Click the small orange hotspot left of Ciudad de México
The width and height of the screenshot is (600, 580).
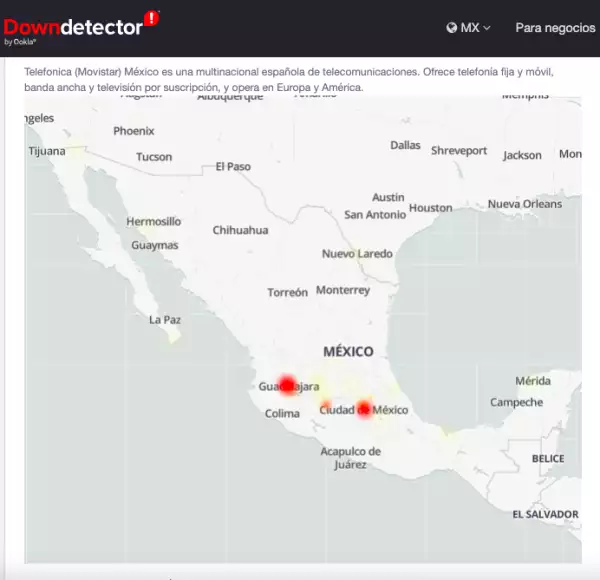coord(326,405)
